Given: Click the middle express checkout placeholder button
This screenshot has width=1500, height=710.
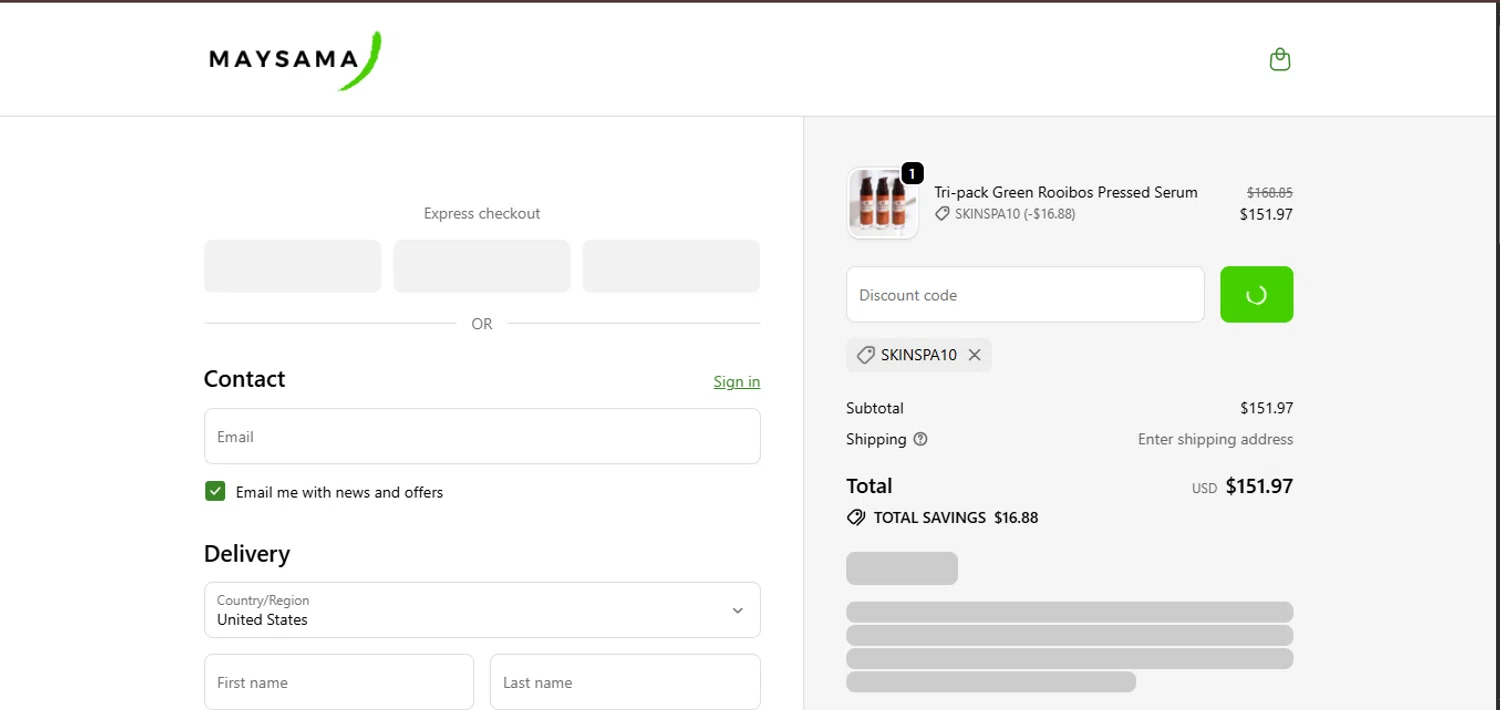Looking at the screenshot, I should click(482, 266).
